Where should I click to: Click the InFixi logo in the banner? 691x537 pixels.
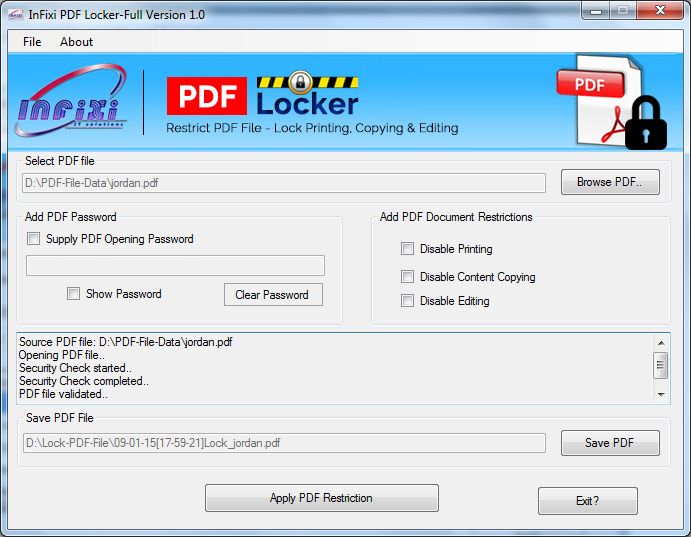(x=71, y=100)
